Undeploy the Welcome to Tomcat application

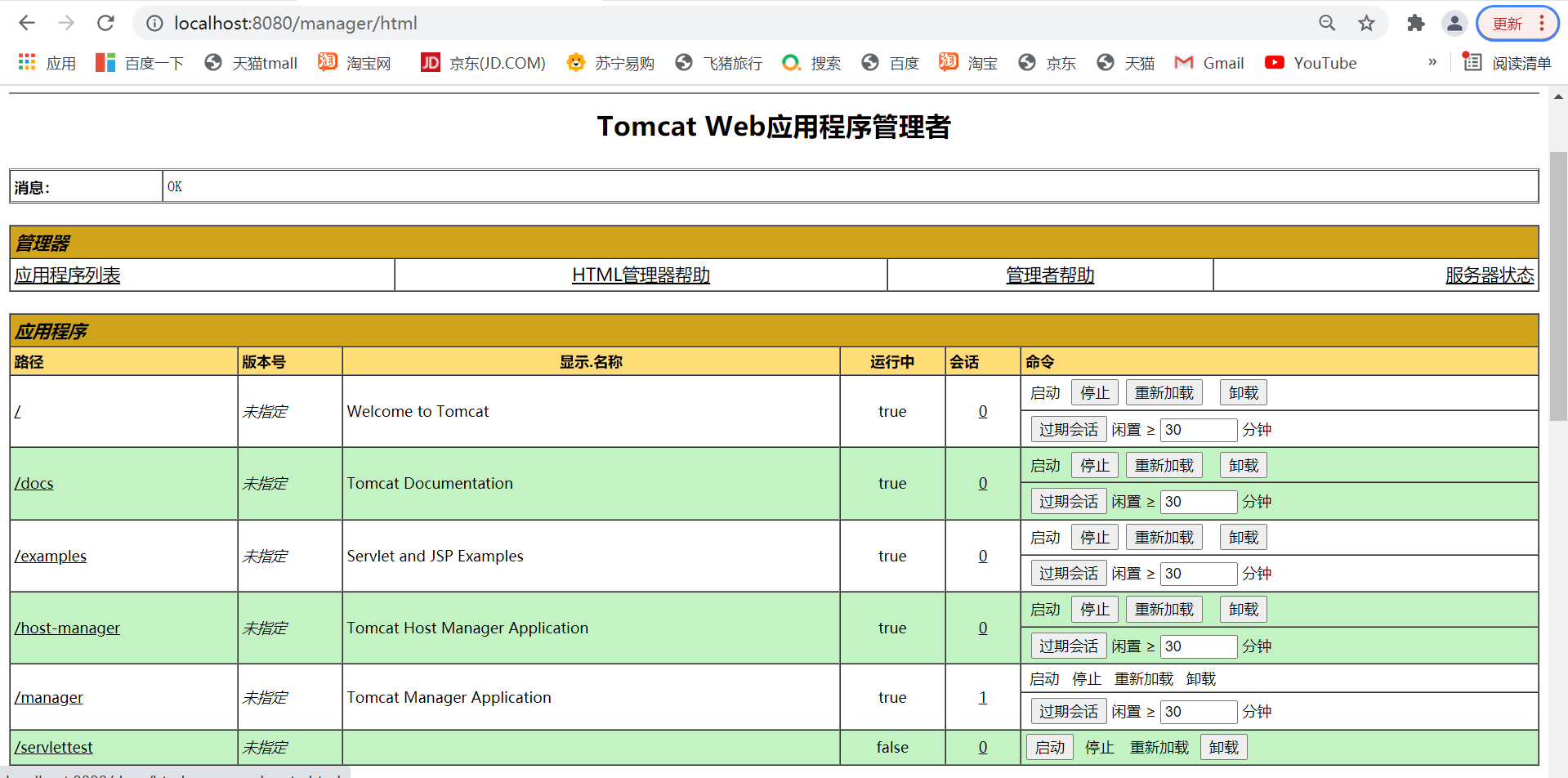[1244, 393]
